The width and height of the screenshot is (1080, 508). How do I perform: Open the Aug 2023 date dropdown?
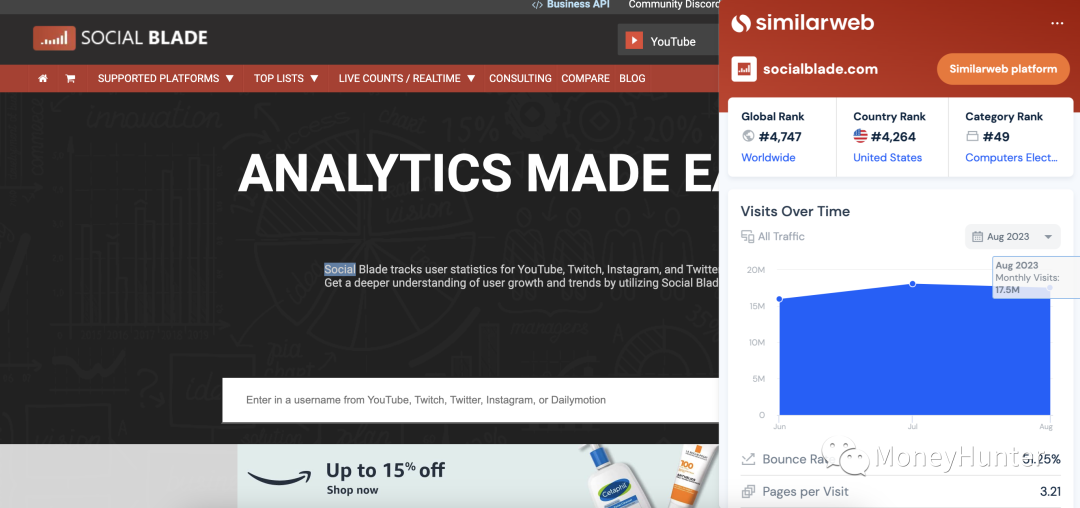coord(1013,237)
